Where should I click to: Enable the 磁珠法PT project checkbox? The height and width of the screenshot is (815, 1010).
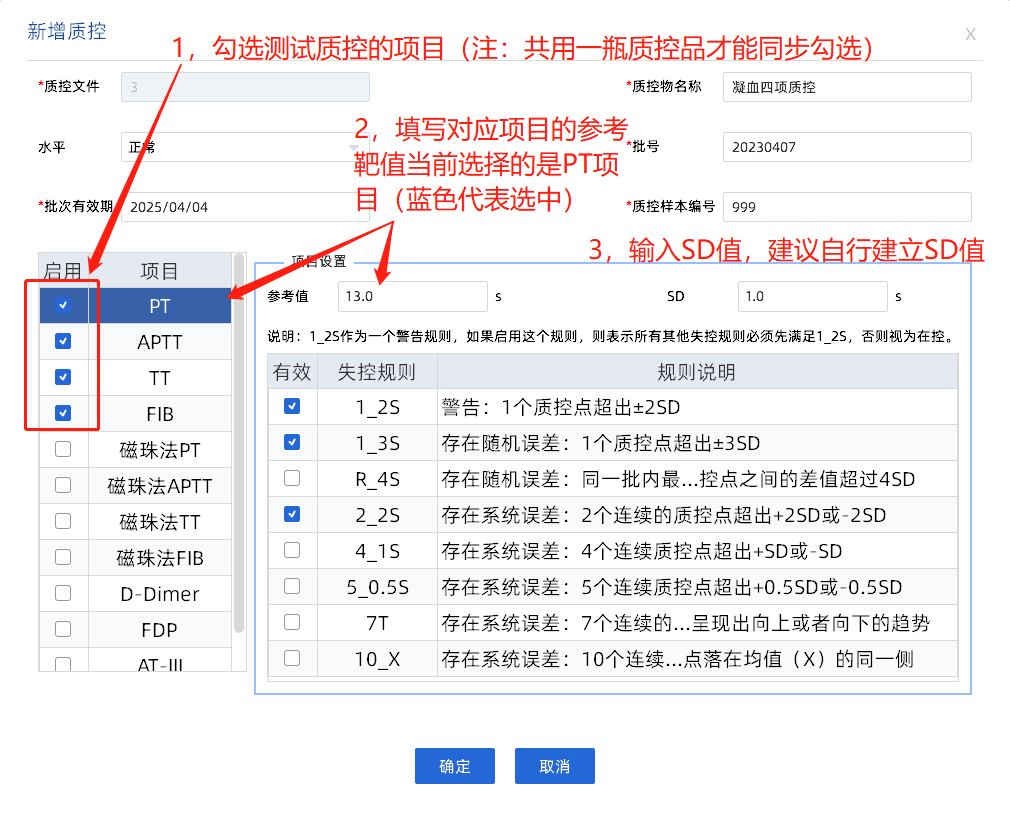click(x=63, y=449)
